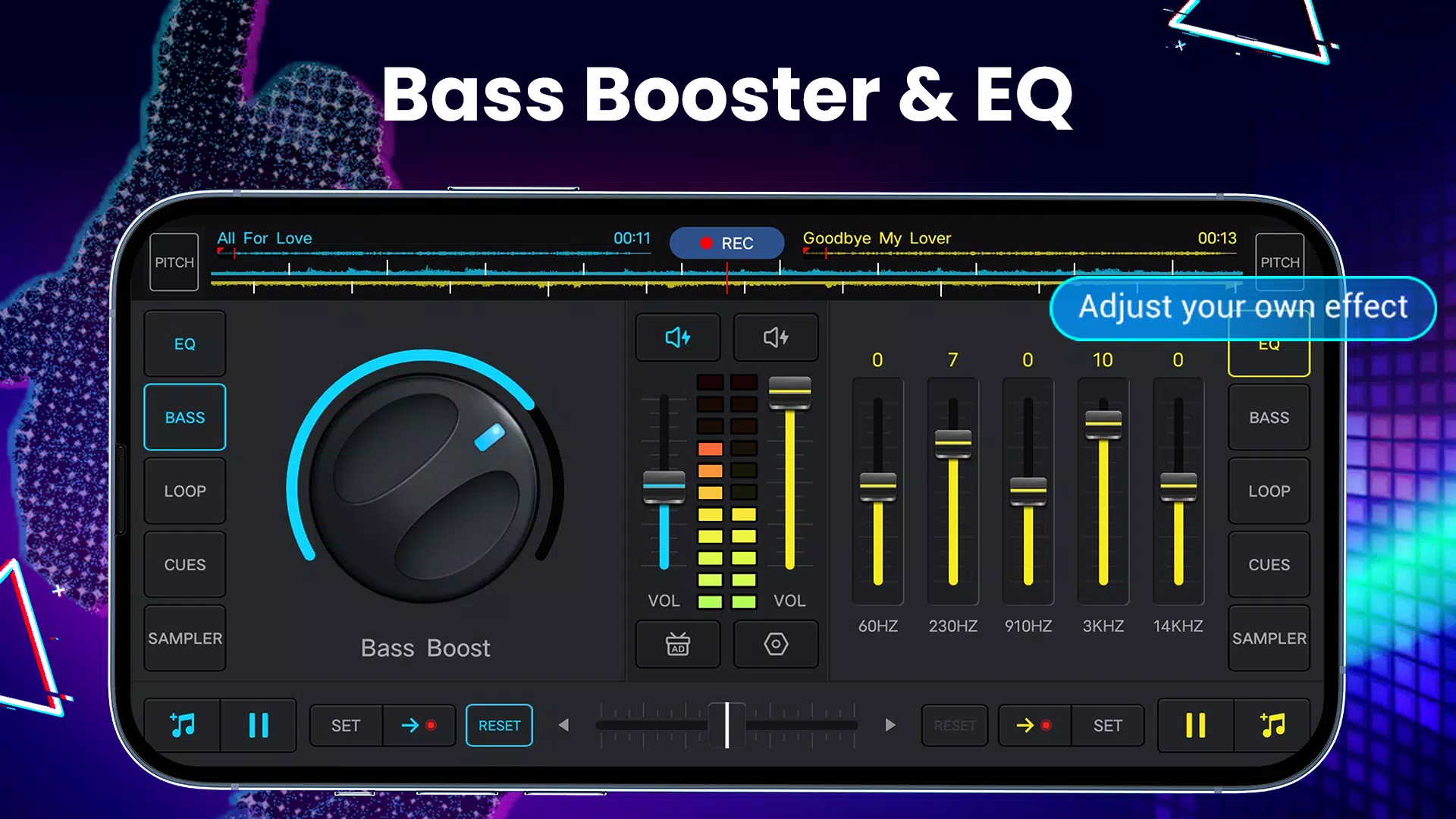Screen dimensions: 1456x819
Task: Select the CUES function icon
Action: click(185, 565)
